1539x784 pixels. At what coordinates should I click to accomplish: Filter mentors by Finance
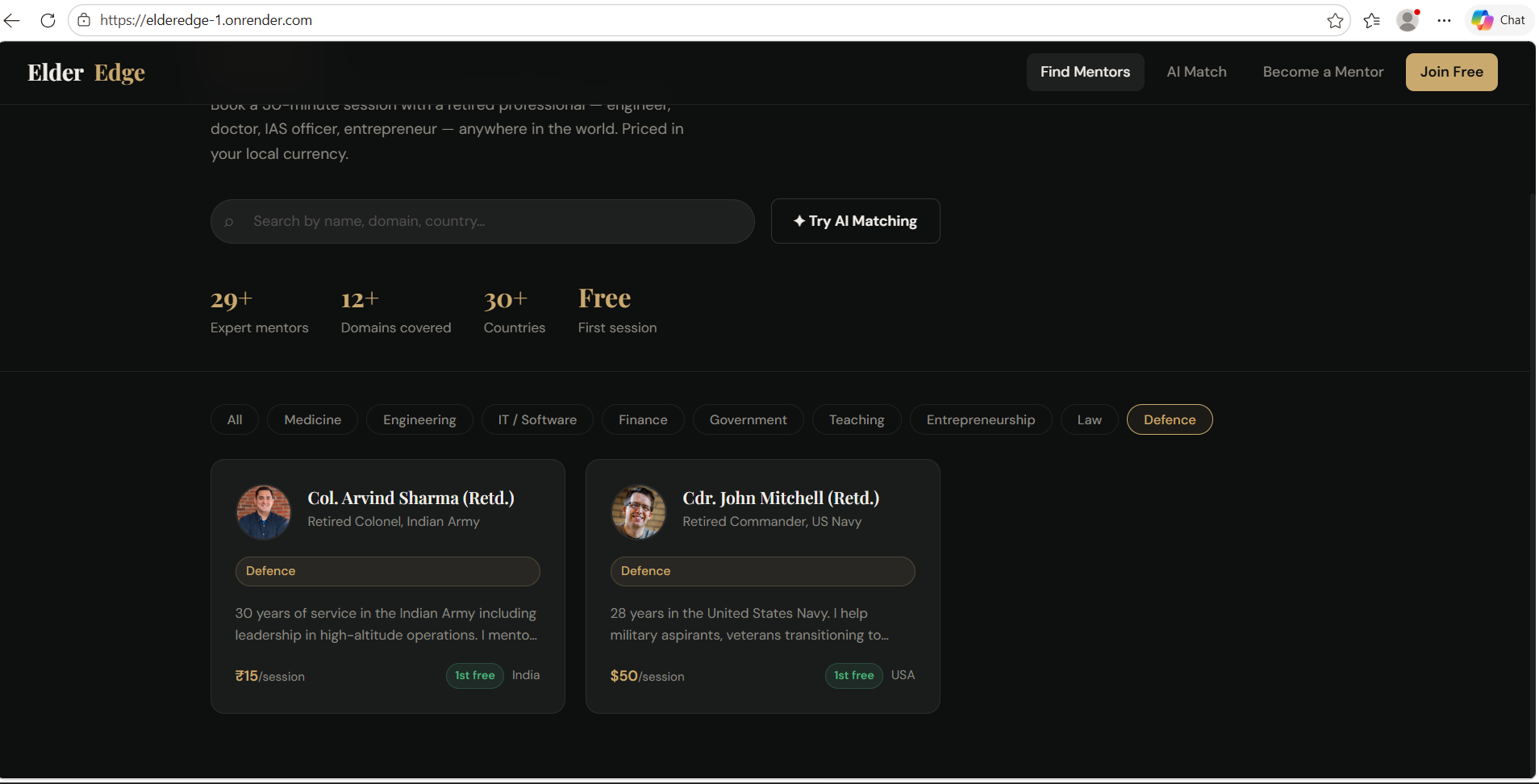643,419
